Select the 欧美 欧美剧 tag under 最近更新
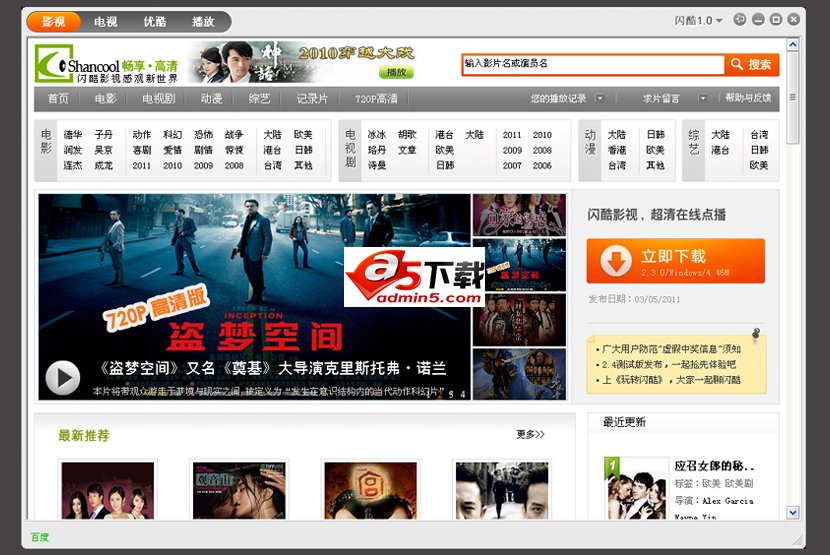 [728, 483]
